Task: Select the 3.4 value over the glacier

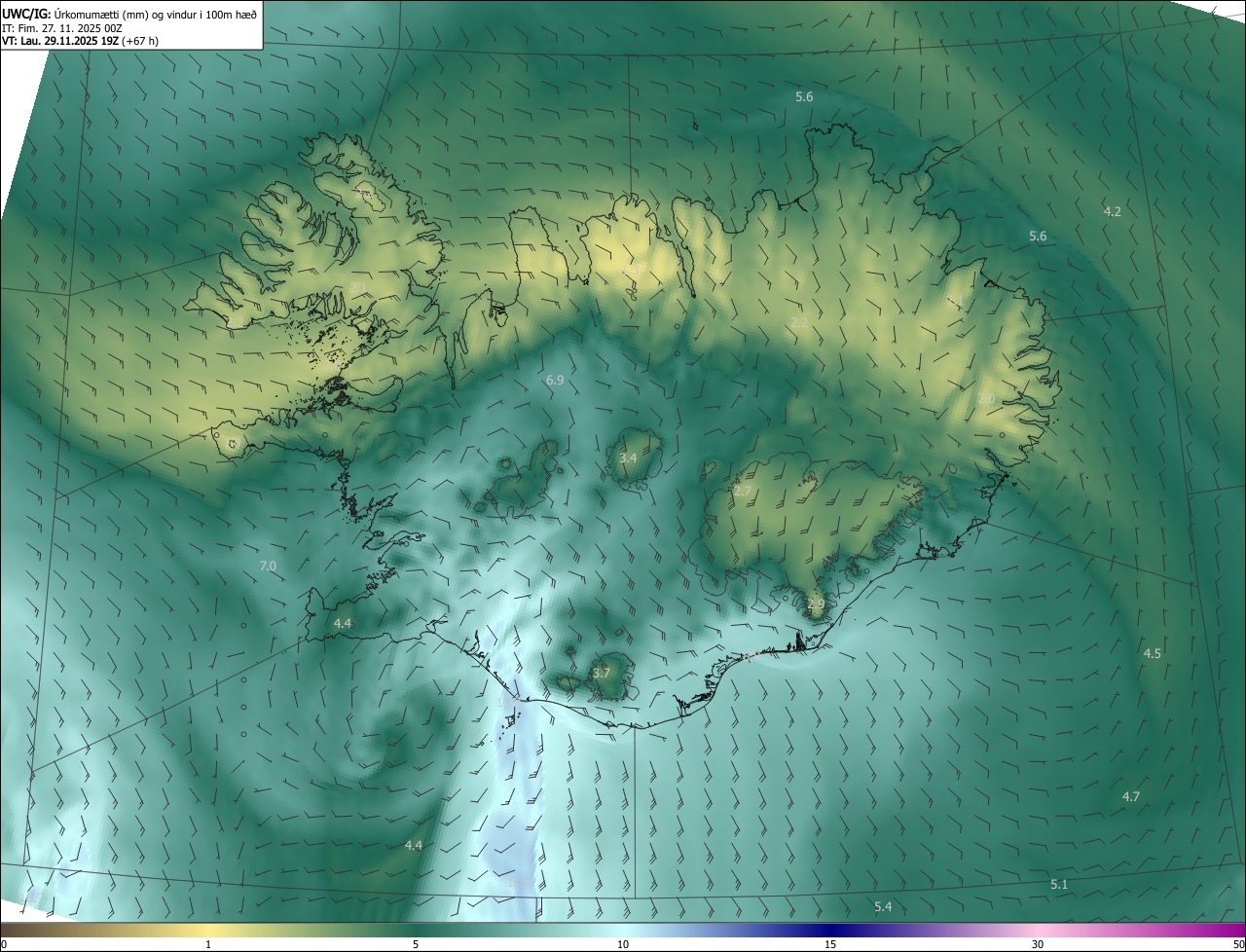Action: 629,458
